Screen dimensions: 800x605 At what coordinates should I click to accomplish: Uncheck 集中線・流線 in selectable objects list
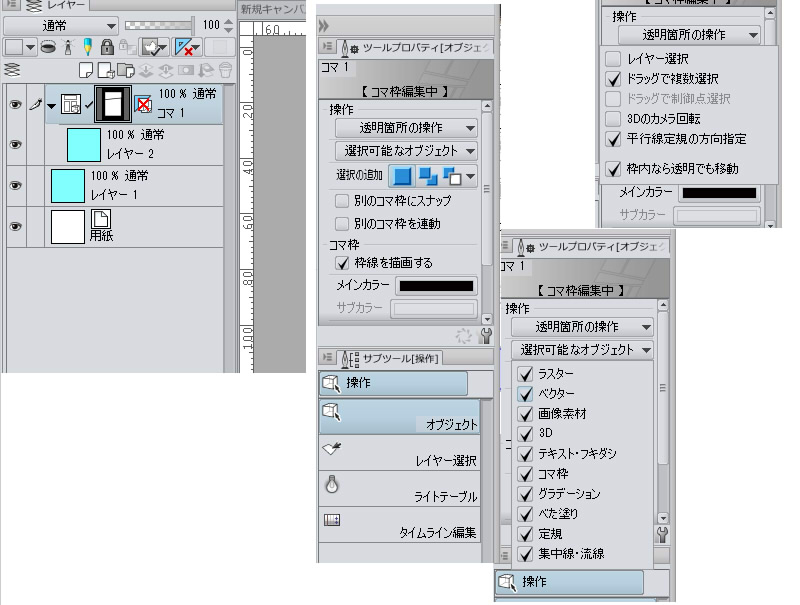(525, 553)
